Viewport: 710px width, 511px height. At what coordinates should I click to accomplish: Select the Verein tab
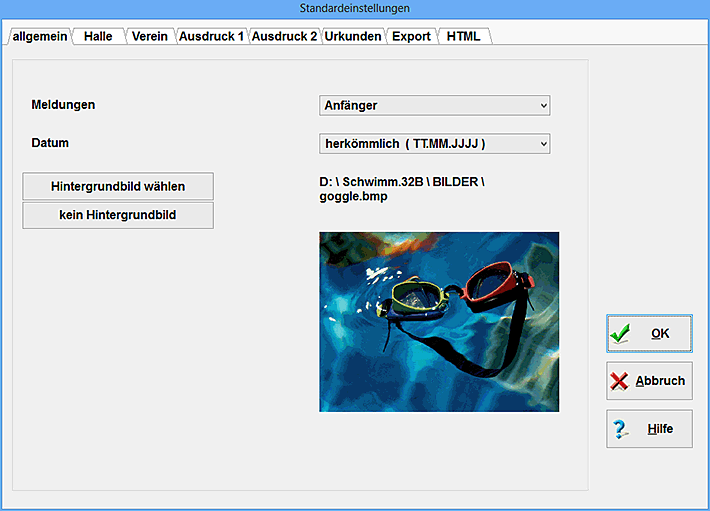[149, 36]
